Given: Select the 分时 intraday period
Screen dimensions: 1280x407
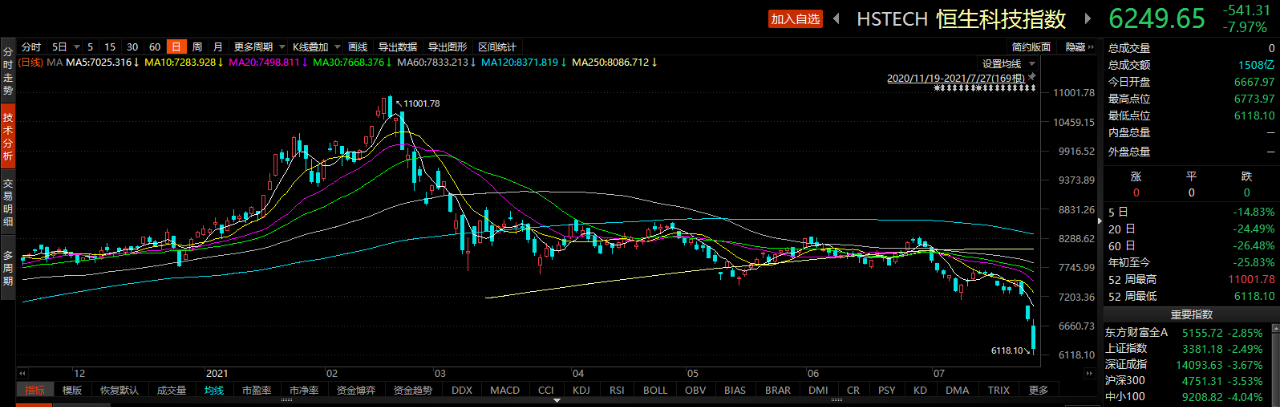Looking at the screenshot, I should [31, 47].
